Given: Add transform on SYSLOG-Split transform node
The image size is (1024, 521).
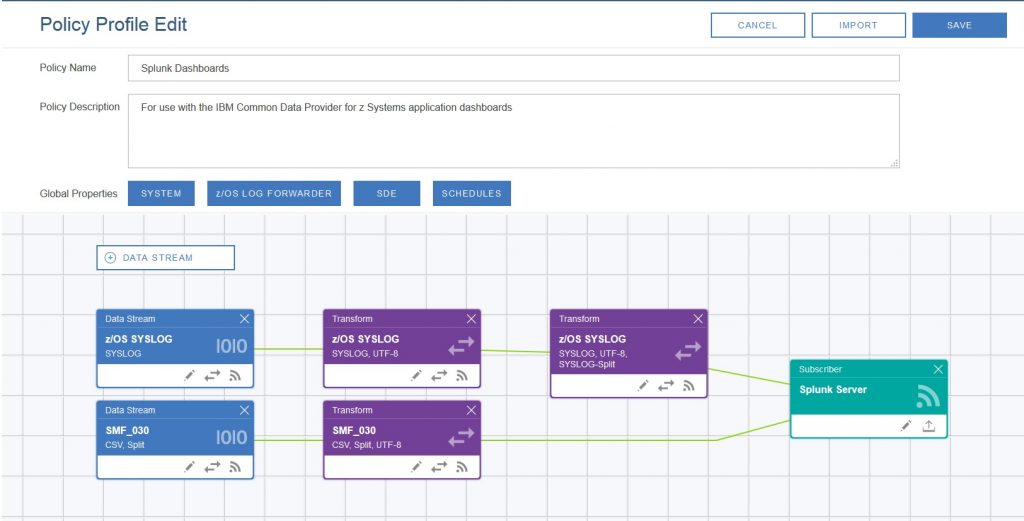Looking at the screenshot, I should pos(665,386).
